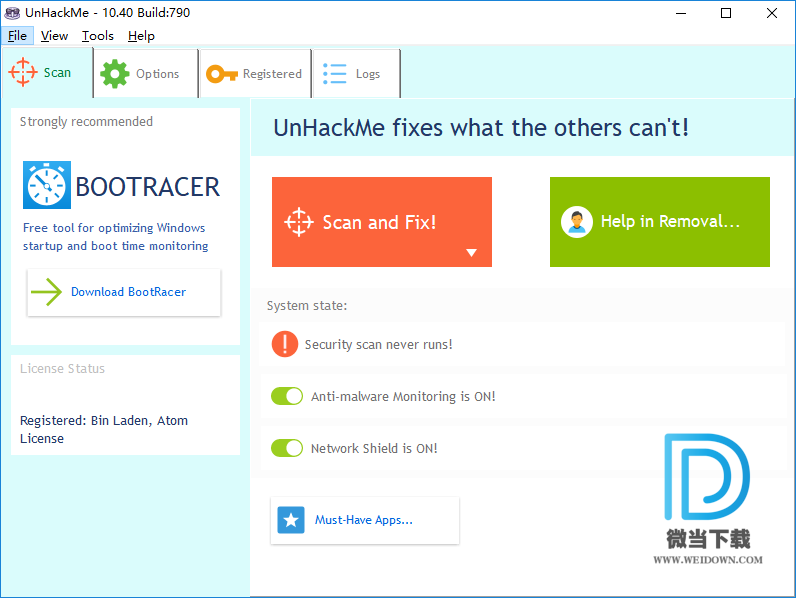796x598 pixels.
Task: Click the red exclamation security warning icon
Action: click(x=285, y=344)
